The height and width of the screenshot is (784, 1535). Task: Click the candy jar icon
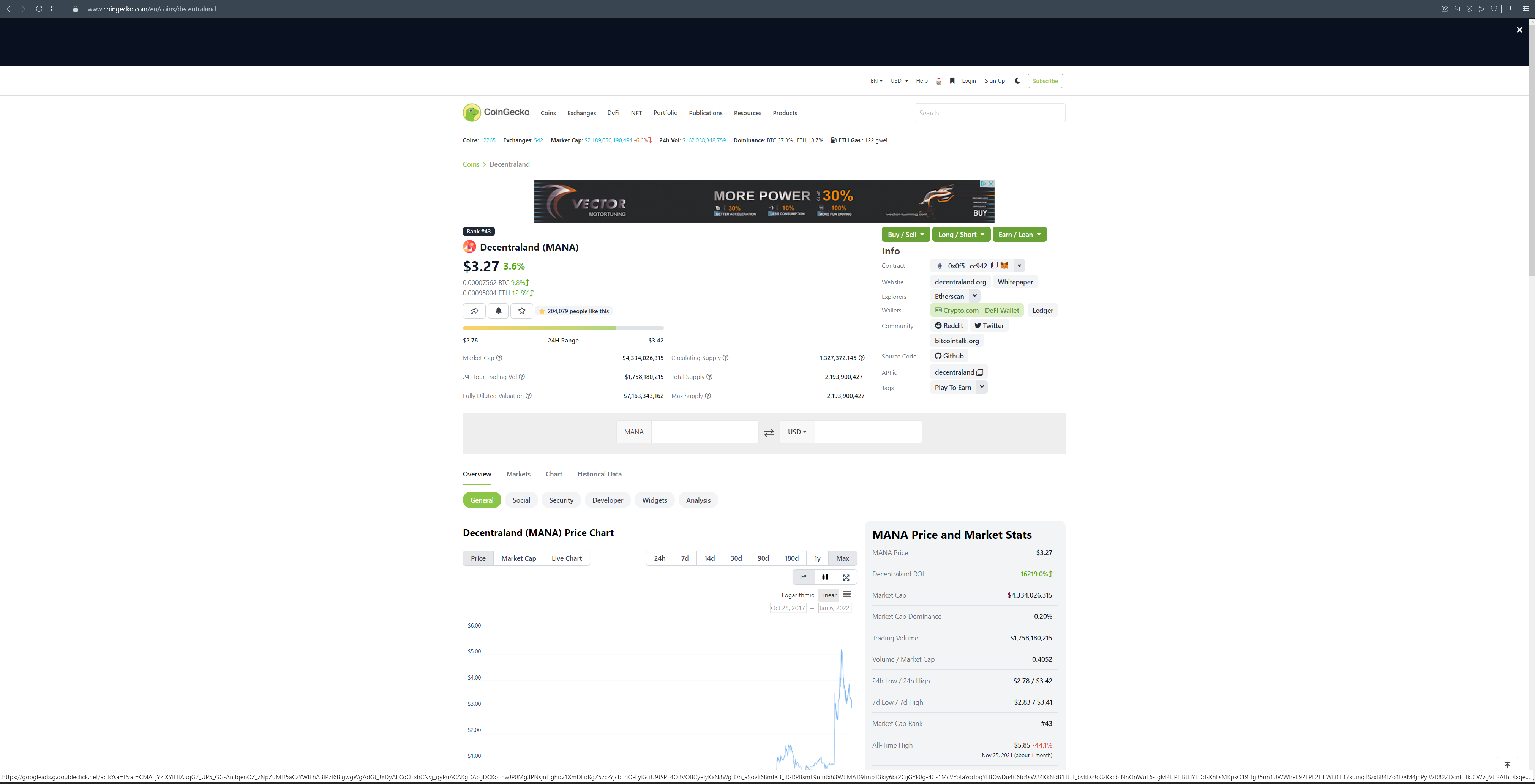click(938, 81)
